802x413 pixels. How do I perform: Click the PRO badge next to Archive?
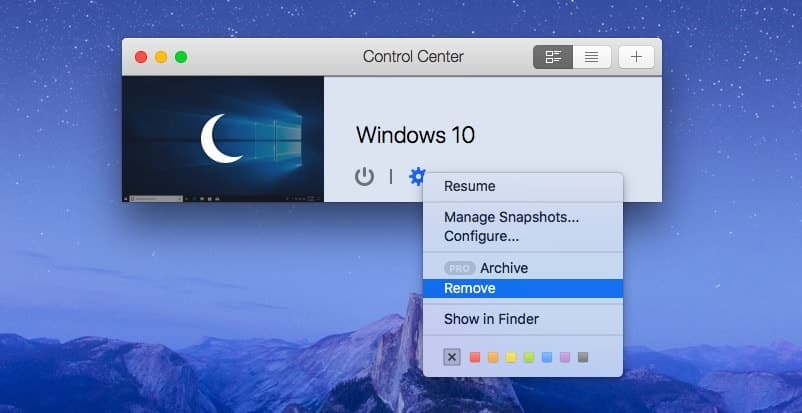460,268
